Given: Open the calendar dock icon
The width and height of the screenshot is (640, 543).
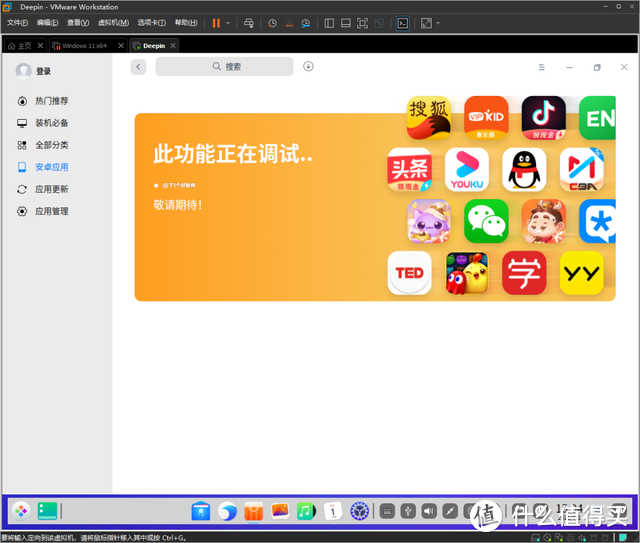Looking at the screenshot, I should (333, 511).
